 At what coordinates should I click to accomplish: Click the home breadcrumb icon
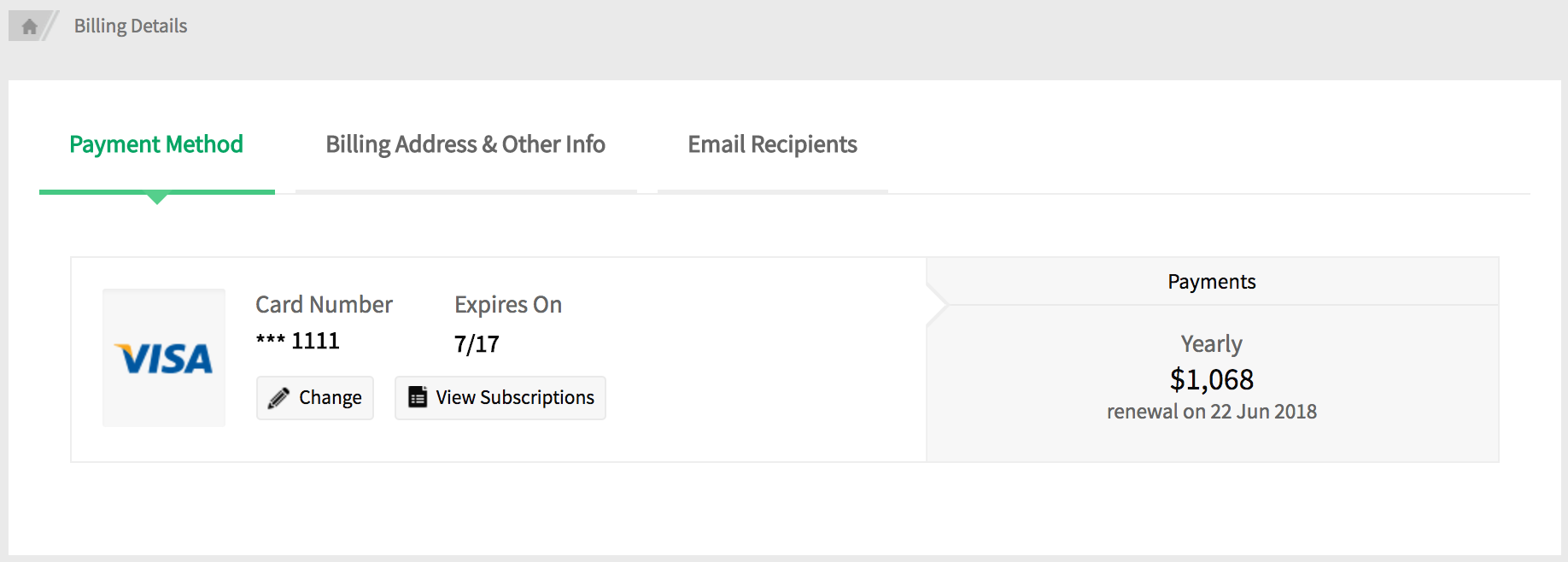29,26
